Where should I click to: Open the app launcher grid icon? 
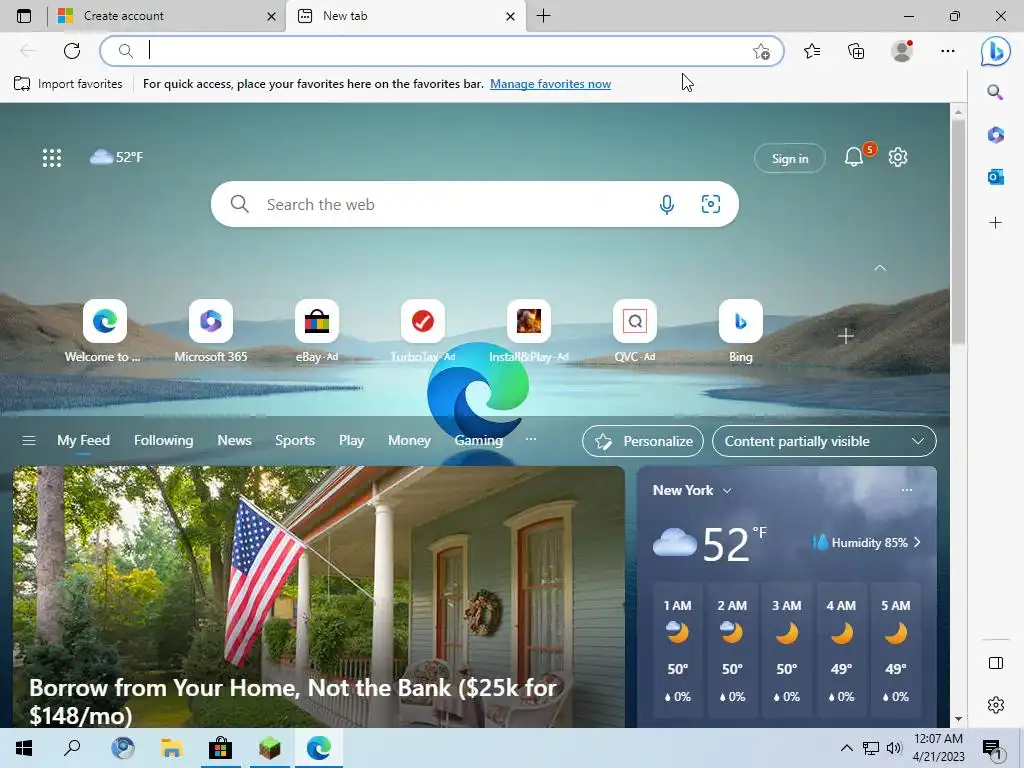coord(52,157)
